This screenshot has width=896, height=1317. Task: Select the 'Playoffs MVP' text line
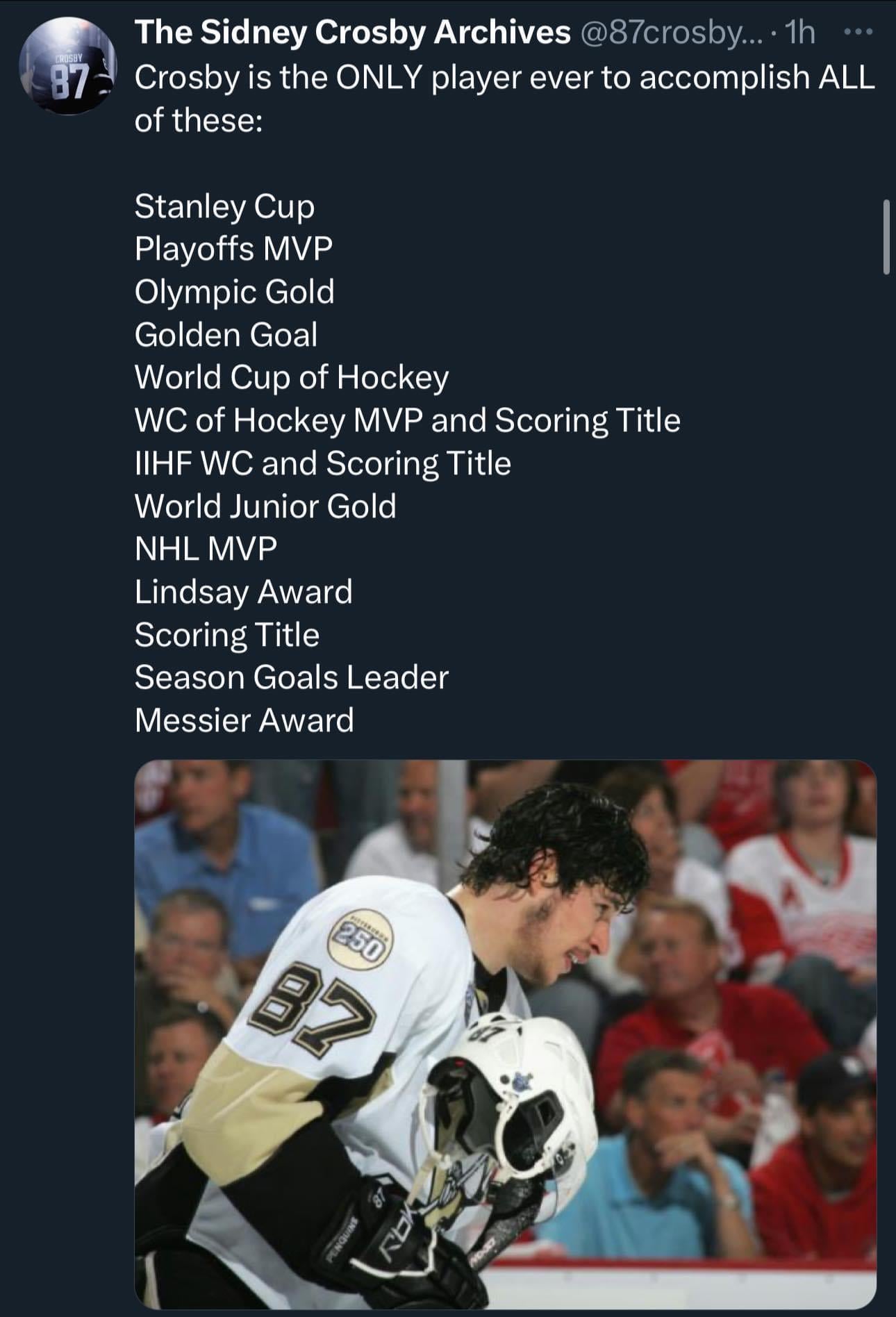[233, 249]
